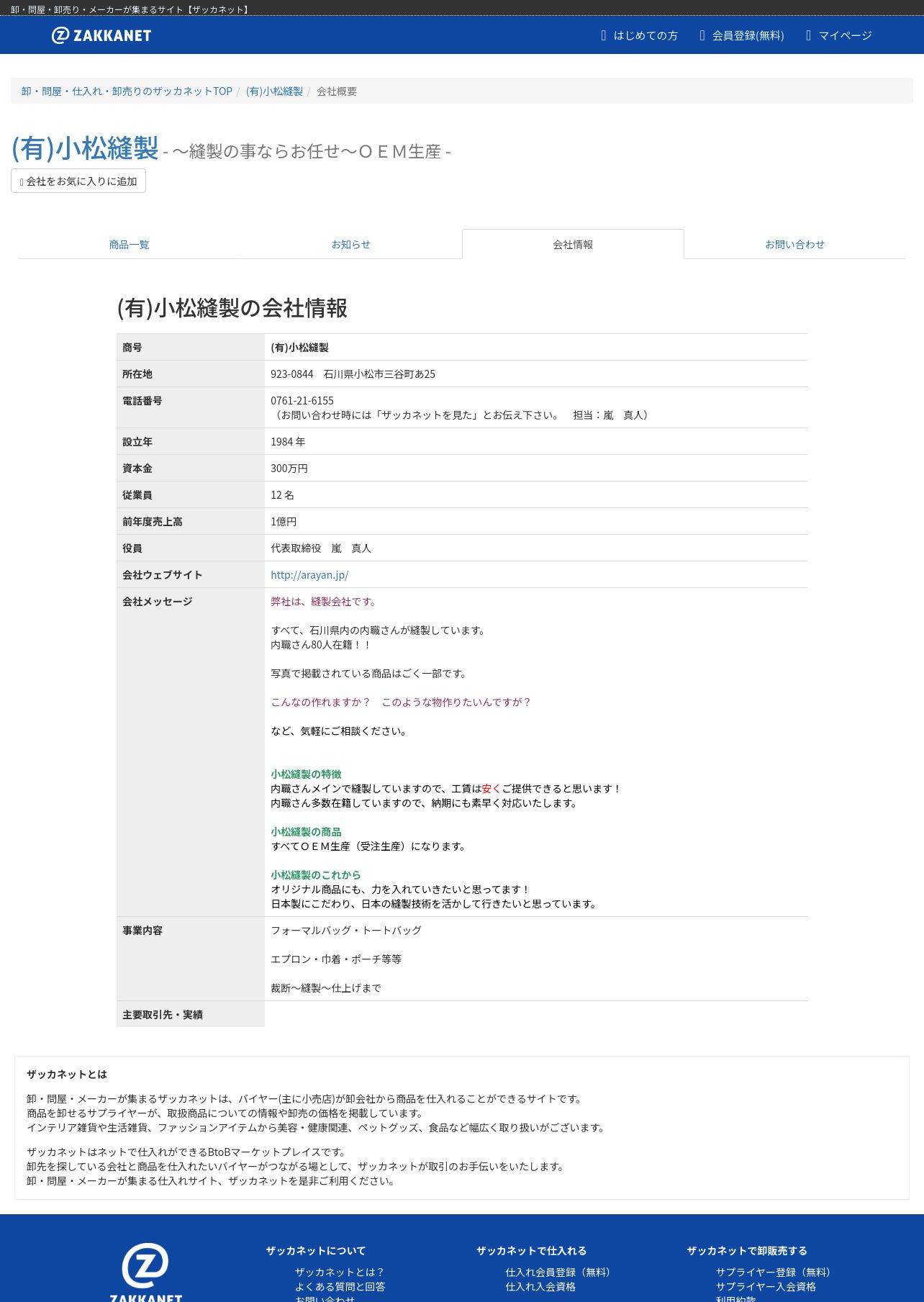The height and width of the screenshot is (1302, 924).
Task: Click the (有)小松縫製 breadcrumb link
Action: pos(274,91)
